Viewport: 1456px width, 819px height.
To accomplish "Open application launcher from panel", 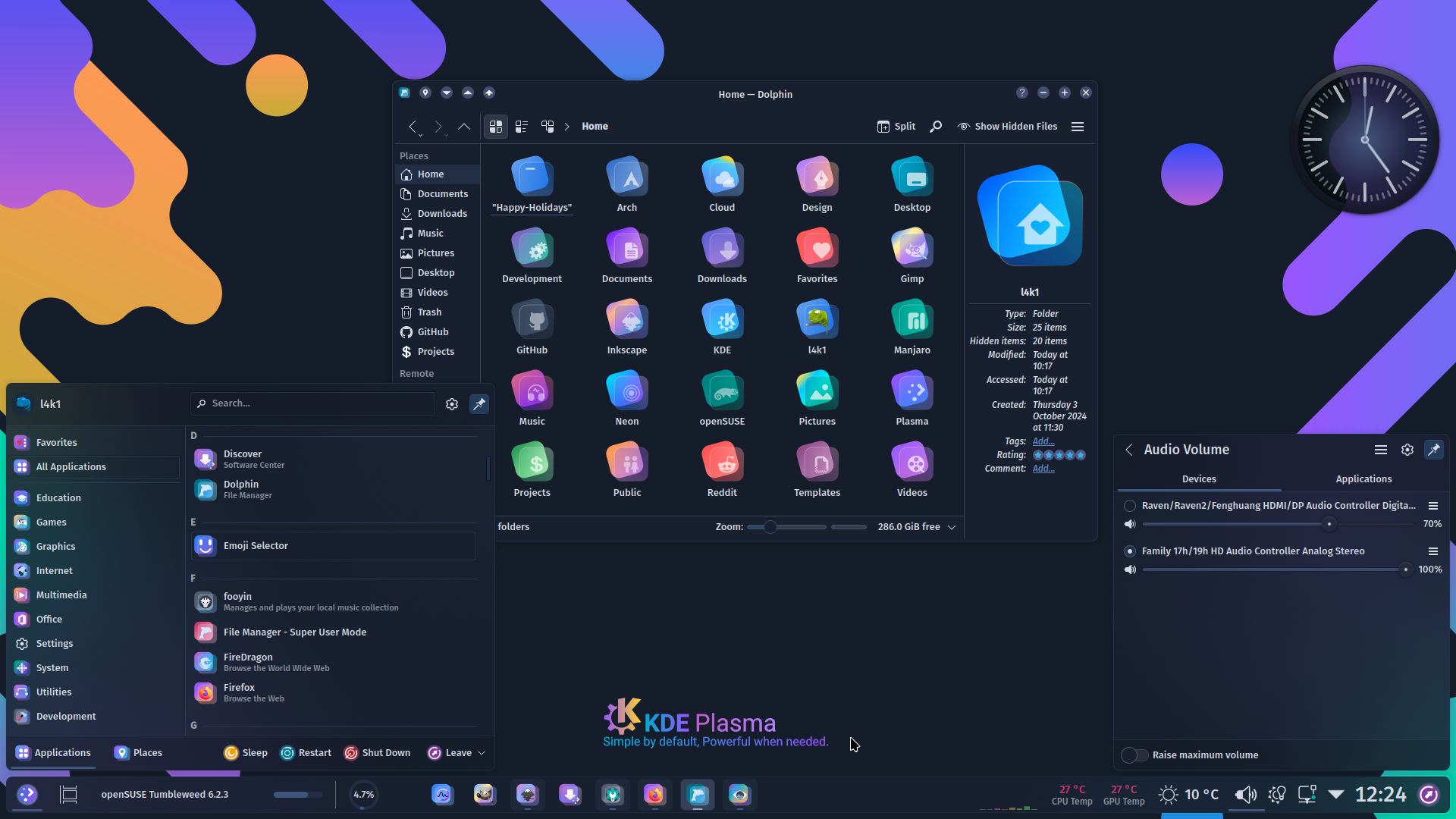I will click(27, 795).
